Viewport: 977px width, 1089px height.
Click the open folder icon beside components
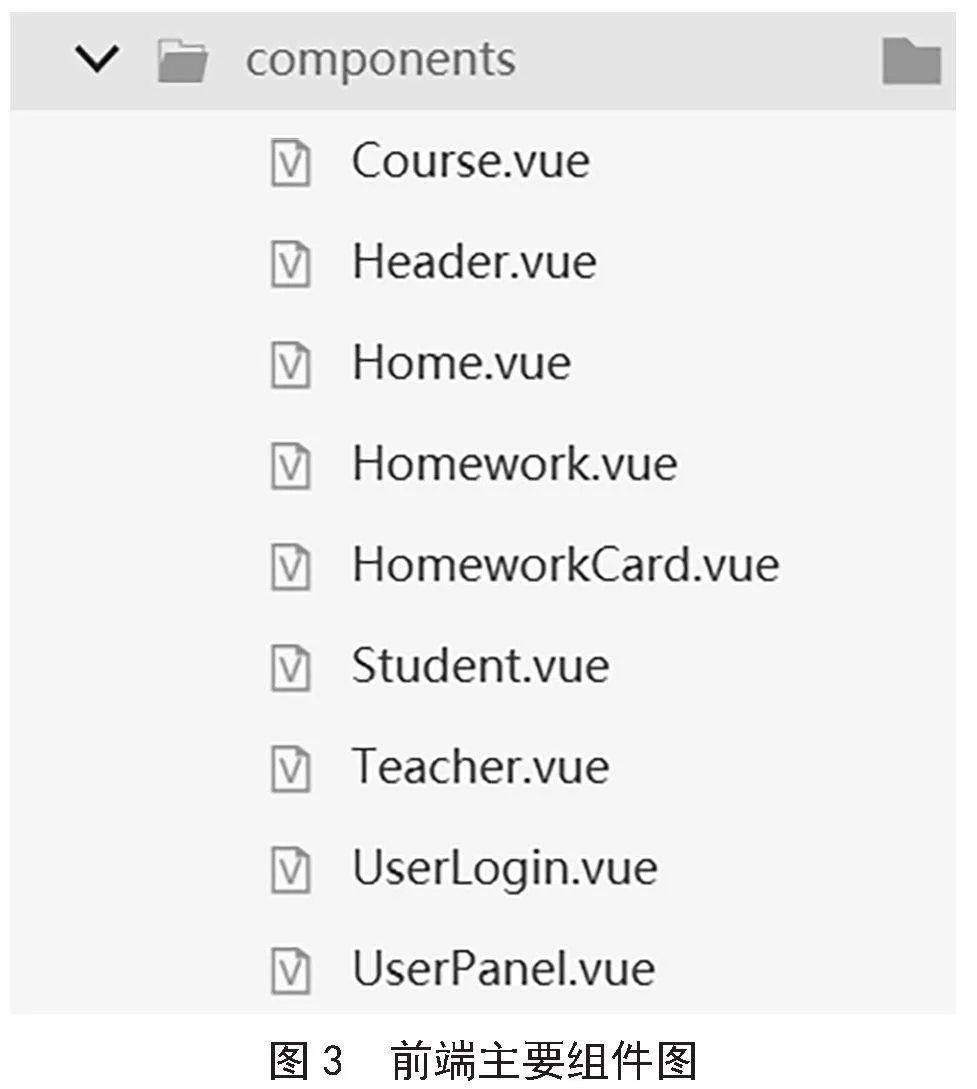click(x=182, y=61)
